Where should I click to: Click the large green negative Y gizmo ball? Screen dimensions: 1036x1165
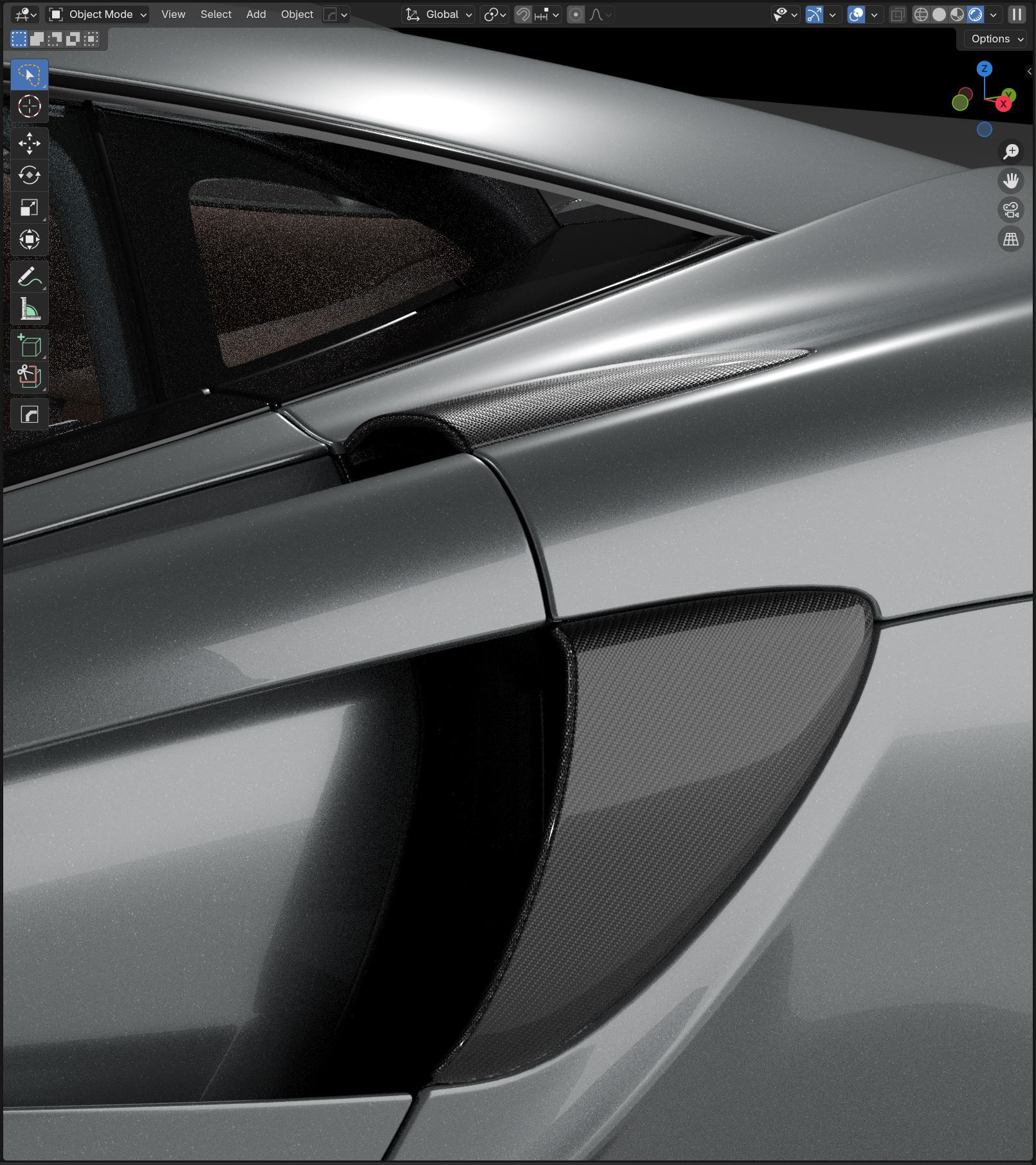pos(960,102)
